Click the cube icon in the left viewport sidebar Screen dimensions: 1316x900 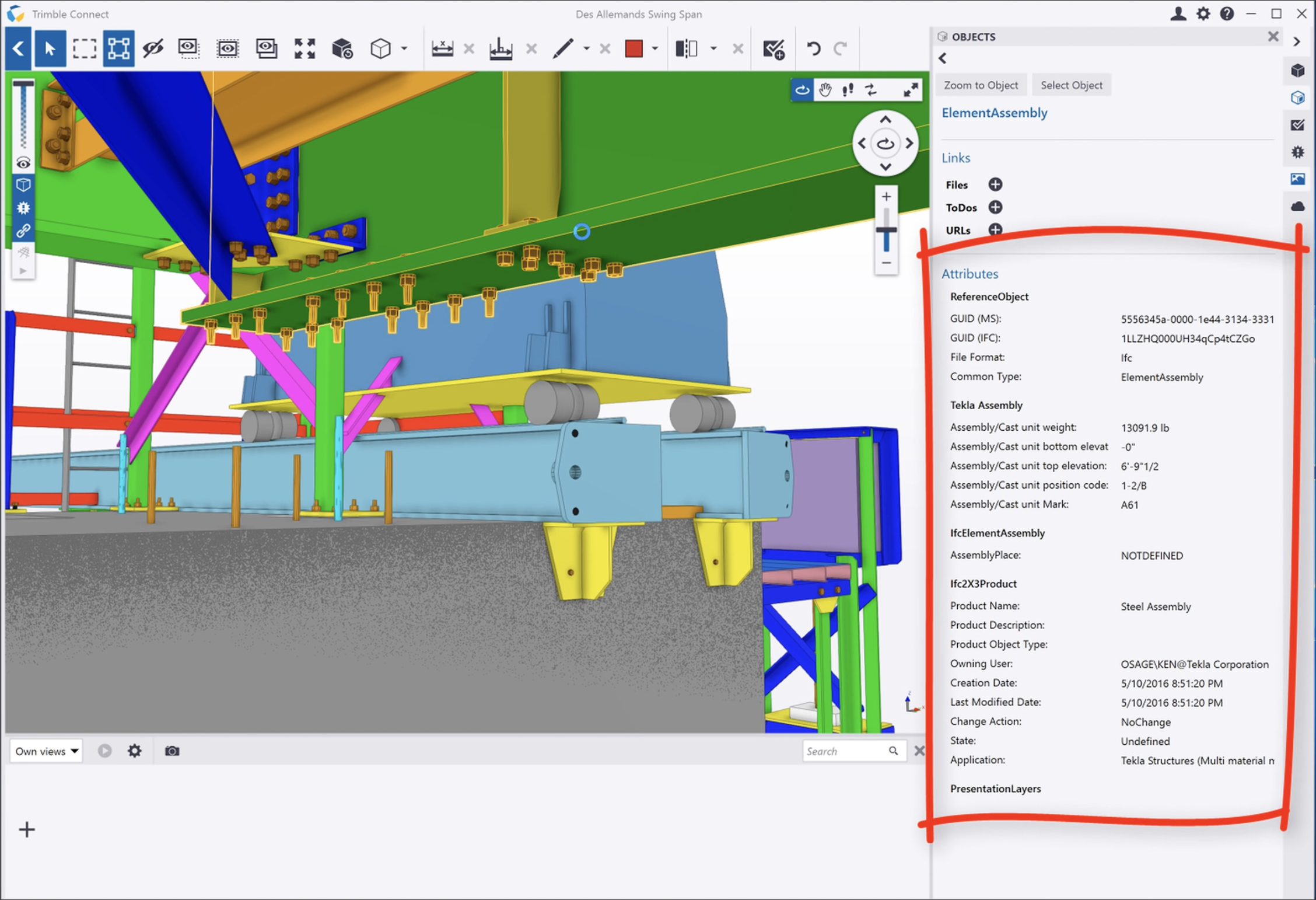(23, 185)
